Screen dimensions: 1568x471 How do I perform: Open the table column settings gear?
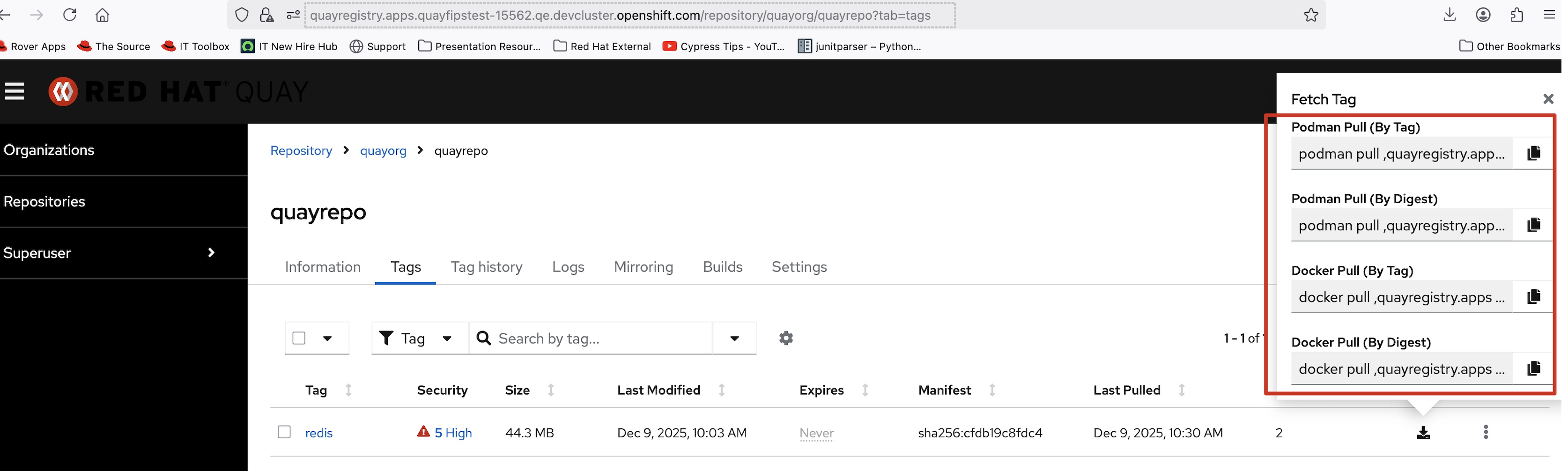pos(786,339)
